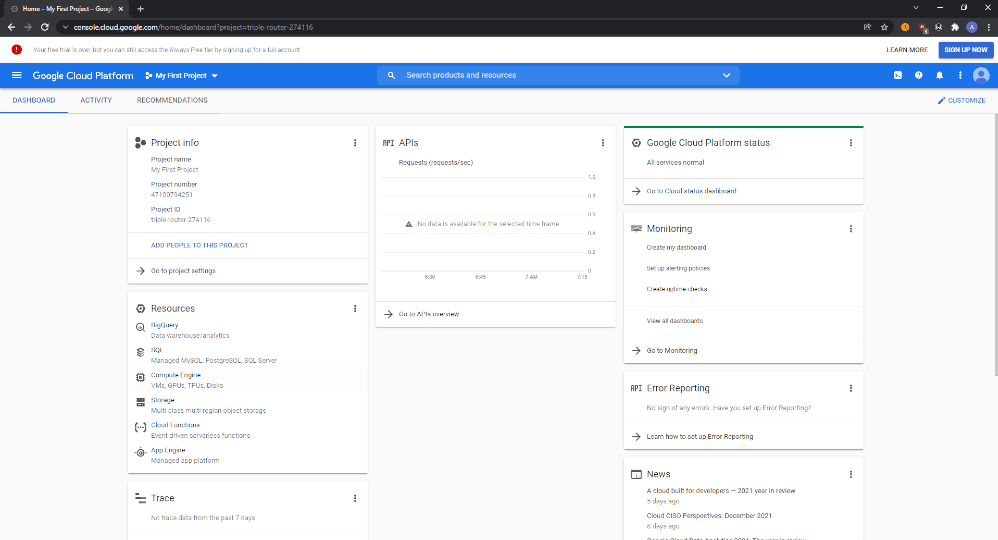Switch to the Recommendations tab
Image resolution: width=998 pixels, height=540 pixels.
pos(172,101)
